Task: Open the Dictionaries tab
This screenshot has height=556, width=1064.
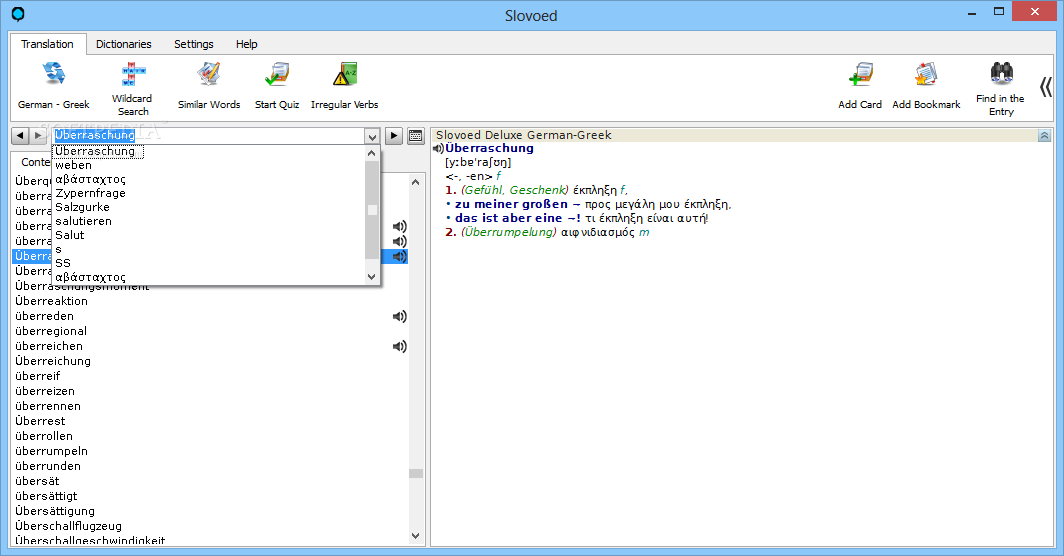Action: coord(124,44)
